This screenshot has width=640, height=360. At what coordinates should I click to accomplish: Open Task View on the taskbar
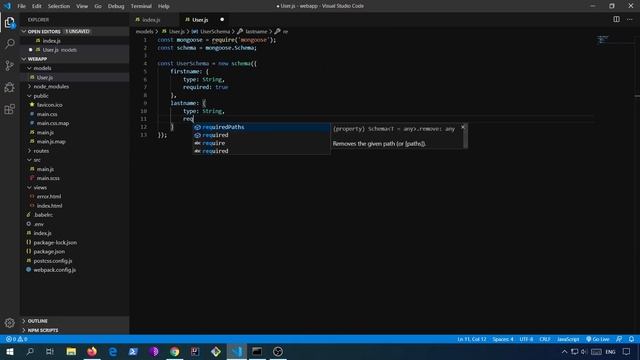tap(50, 351)
